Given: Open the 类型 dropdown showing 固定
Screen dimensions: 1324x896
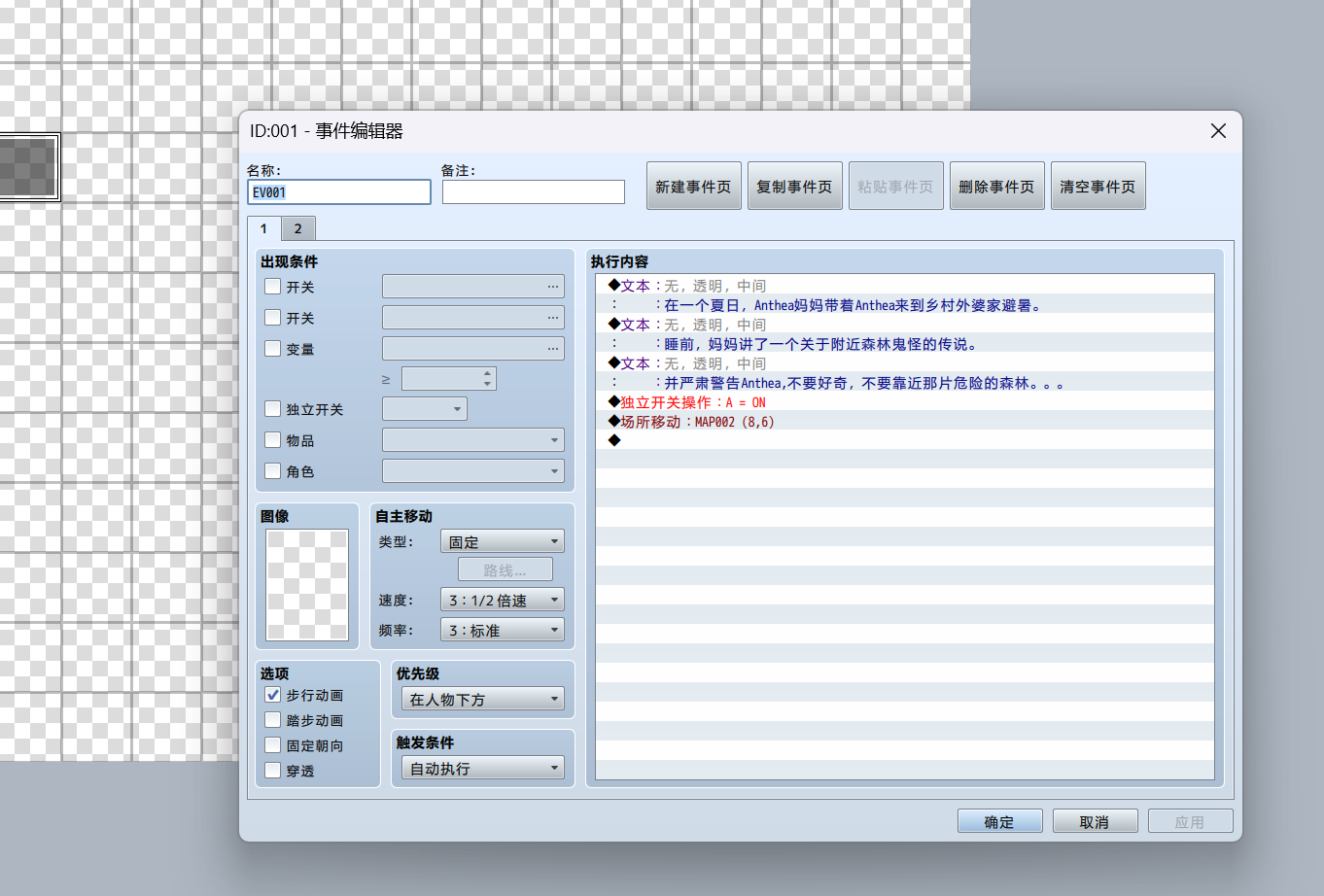Looking at the screenshot, I should click(x=503, y=541).
